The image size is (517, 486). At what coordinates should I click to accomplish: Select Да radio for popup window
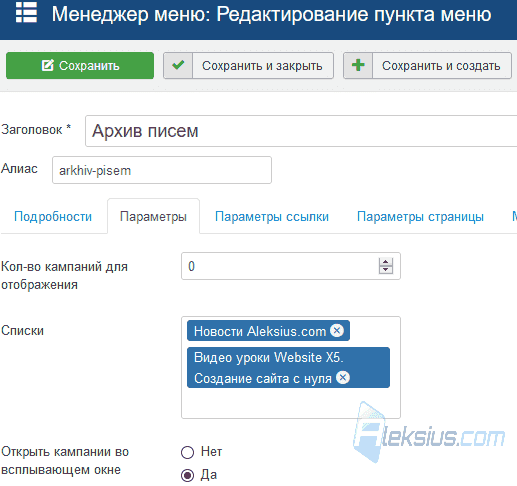click(x=187, y=475)
